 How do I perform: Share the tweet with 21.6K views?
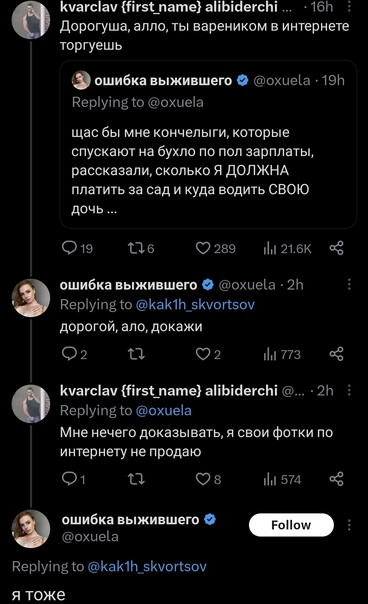click(336, 248)
